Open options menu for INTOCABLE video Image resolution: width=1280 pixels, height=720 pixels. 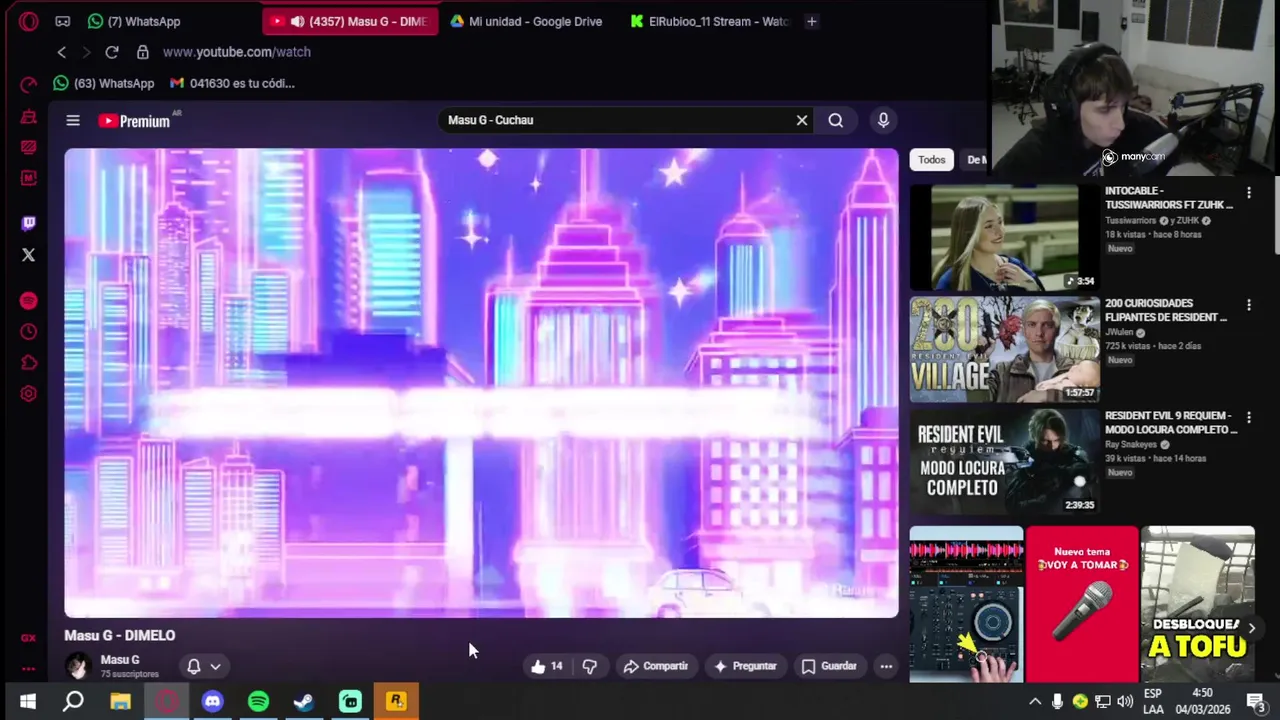(x=1248, y=192)
